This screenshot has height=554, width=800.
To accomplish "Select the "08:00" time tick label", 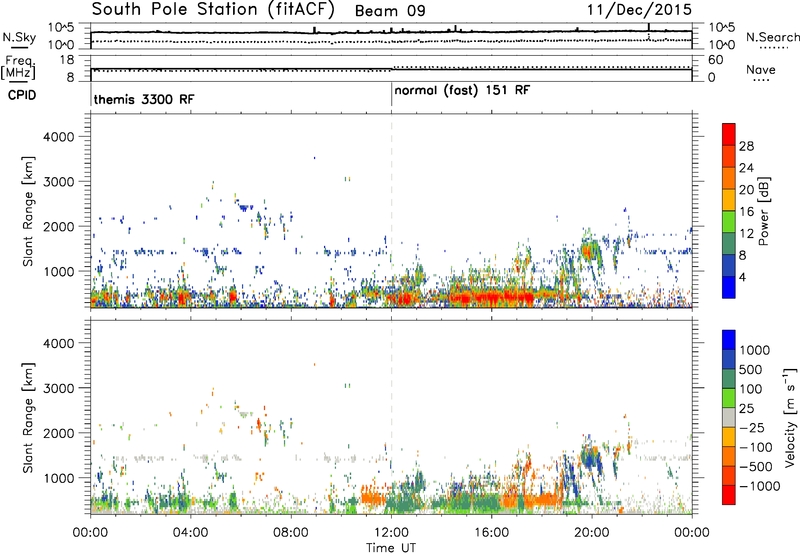I will 291,533.
